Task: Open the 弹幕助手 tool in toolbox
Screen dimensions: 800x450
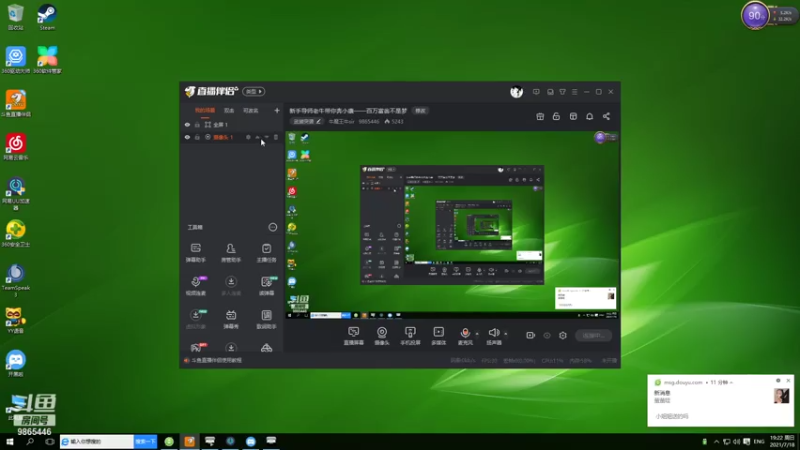Action: pyautogui.click(x=195, y=253)
